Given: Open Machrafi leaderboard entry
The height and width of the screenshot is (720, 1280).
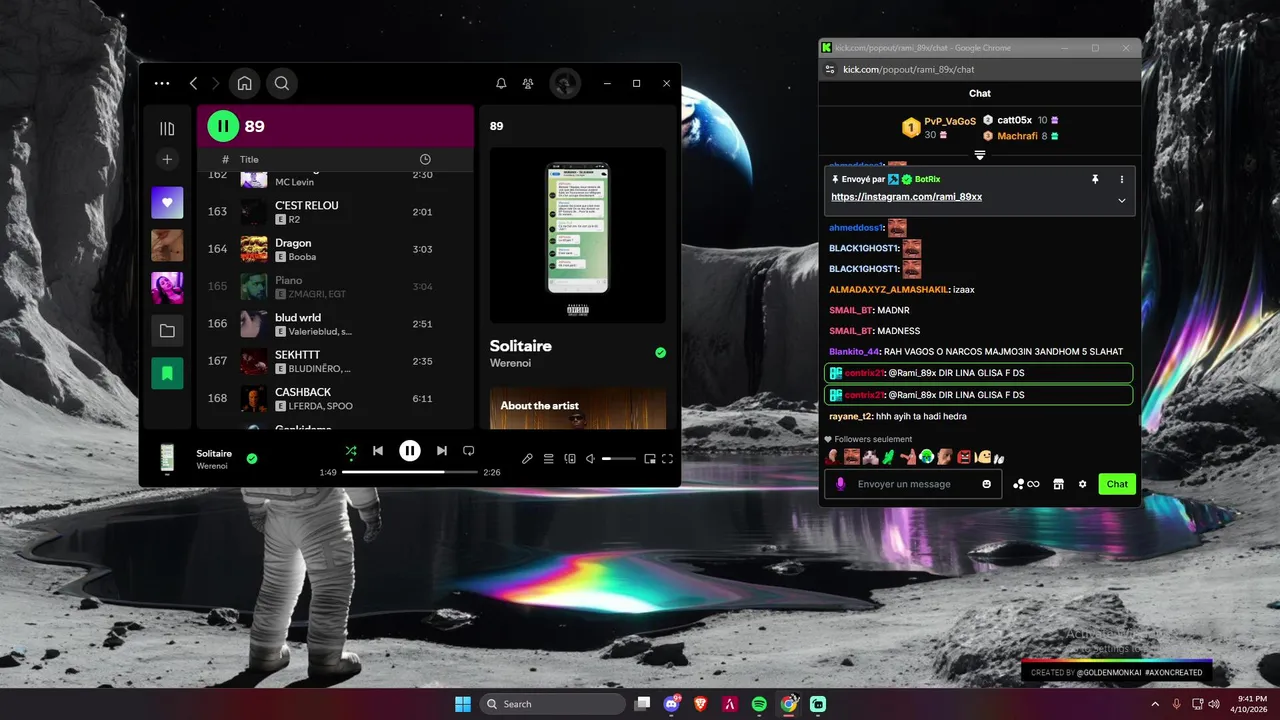Looking at the screenshot, I should coord(1021,136).
